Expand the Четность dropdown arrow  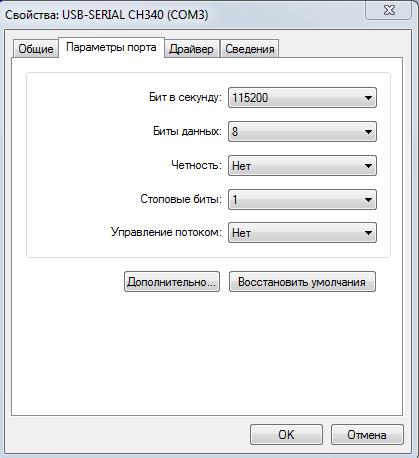pos(368,166)
